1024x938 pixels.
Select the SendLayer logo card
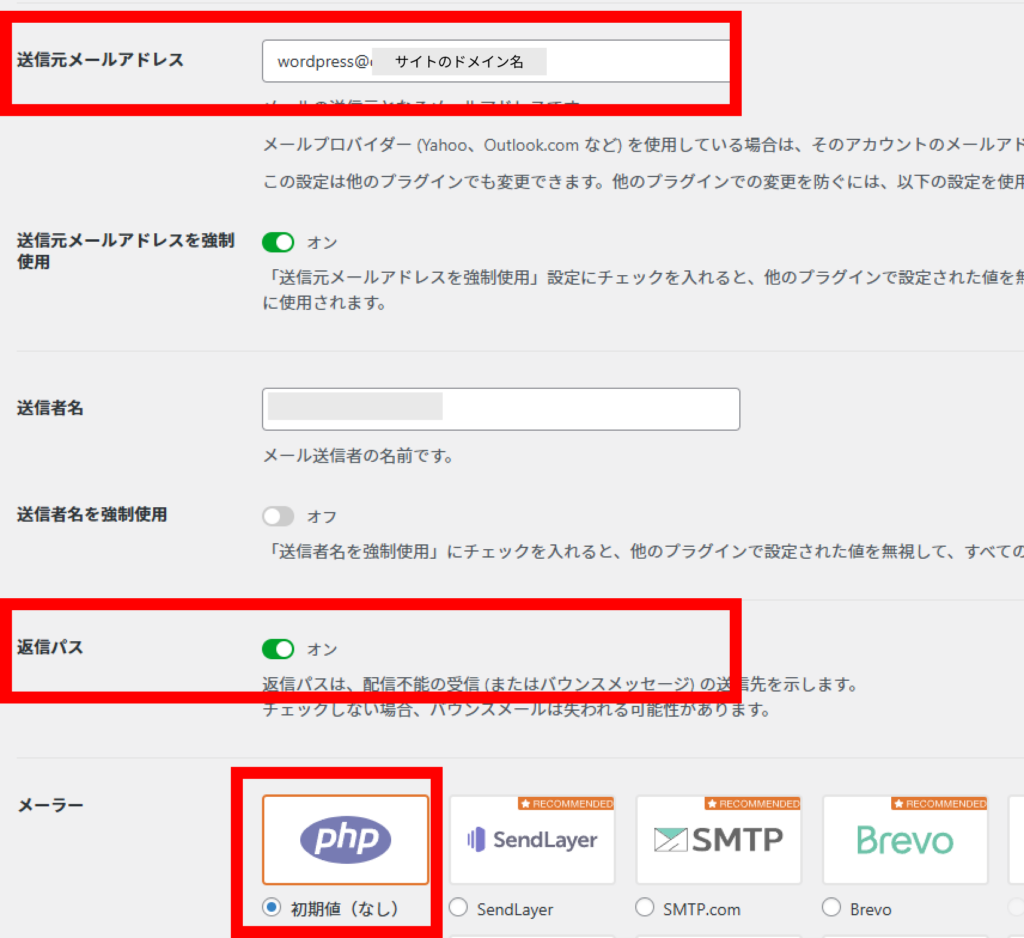532,840
